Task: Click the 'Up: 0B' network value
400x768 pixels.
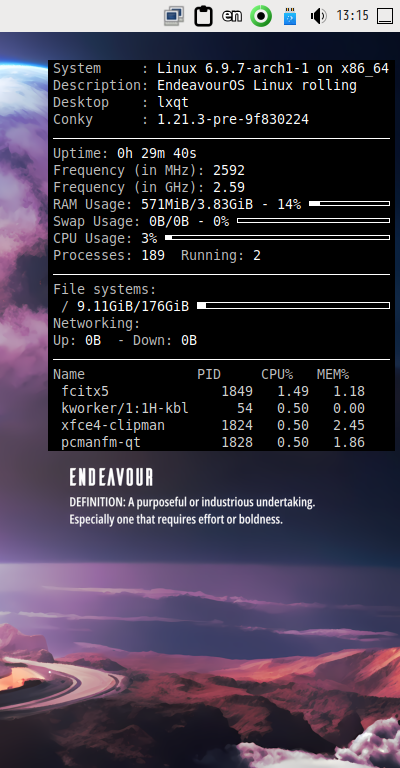Action: 77,341
